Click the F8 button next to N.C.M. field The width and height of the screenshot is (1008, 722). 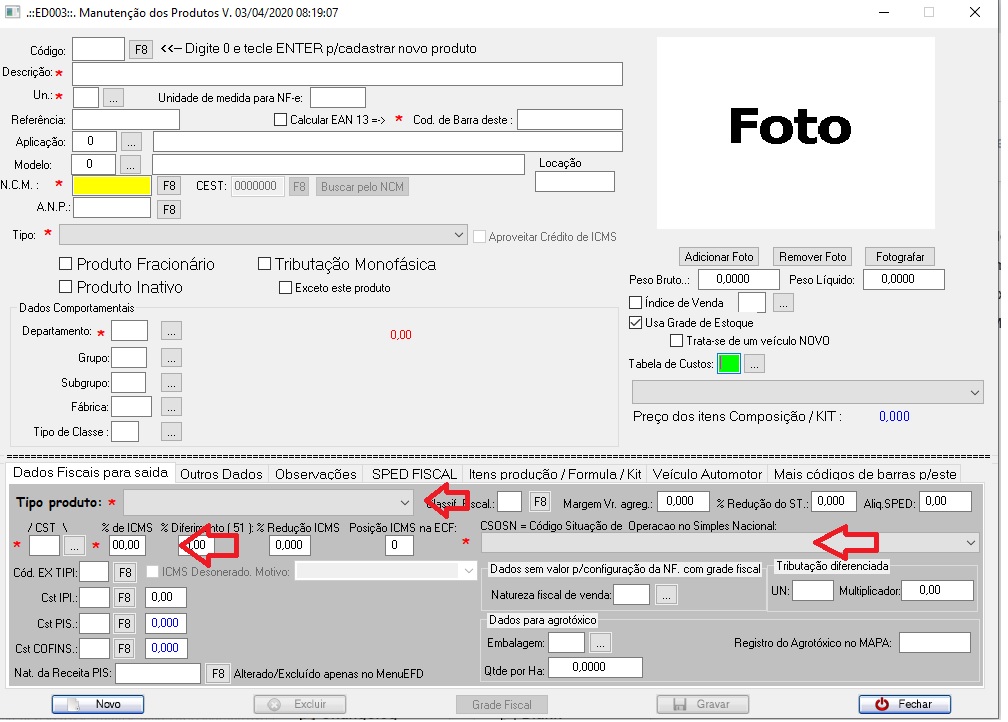(169, 186)
